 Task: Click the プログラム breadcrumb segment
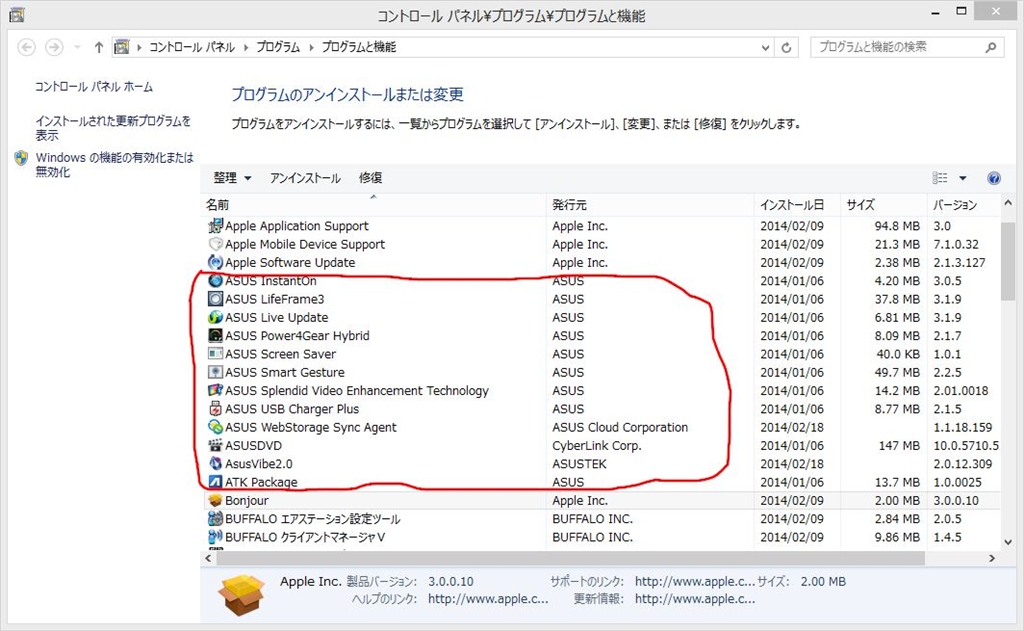(x=278, y=47)
